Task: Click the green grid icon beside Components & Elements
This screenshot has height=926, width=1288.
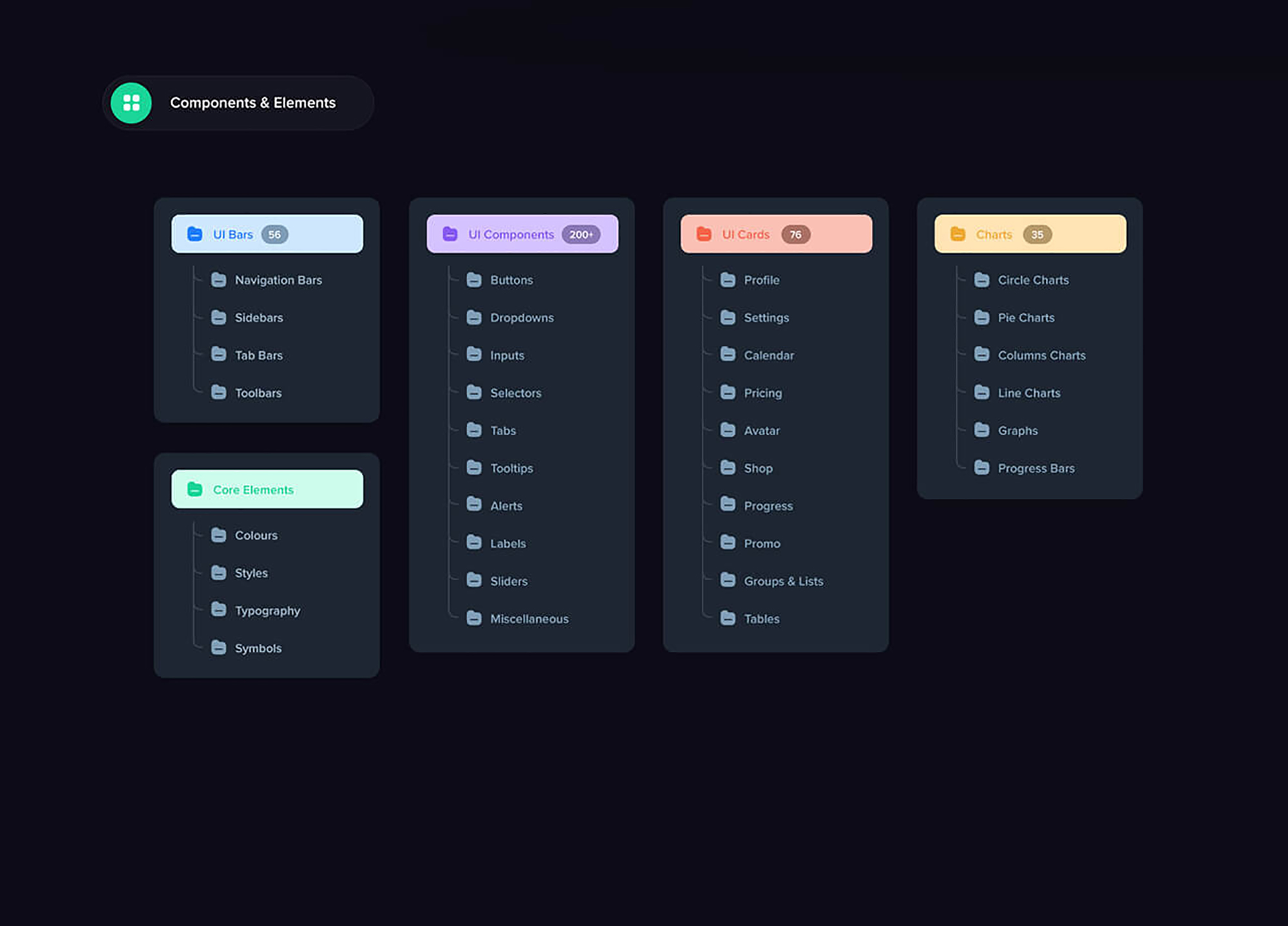Action: click(x=131, y=102)
